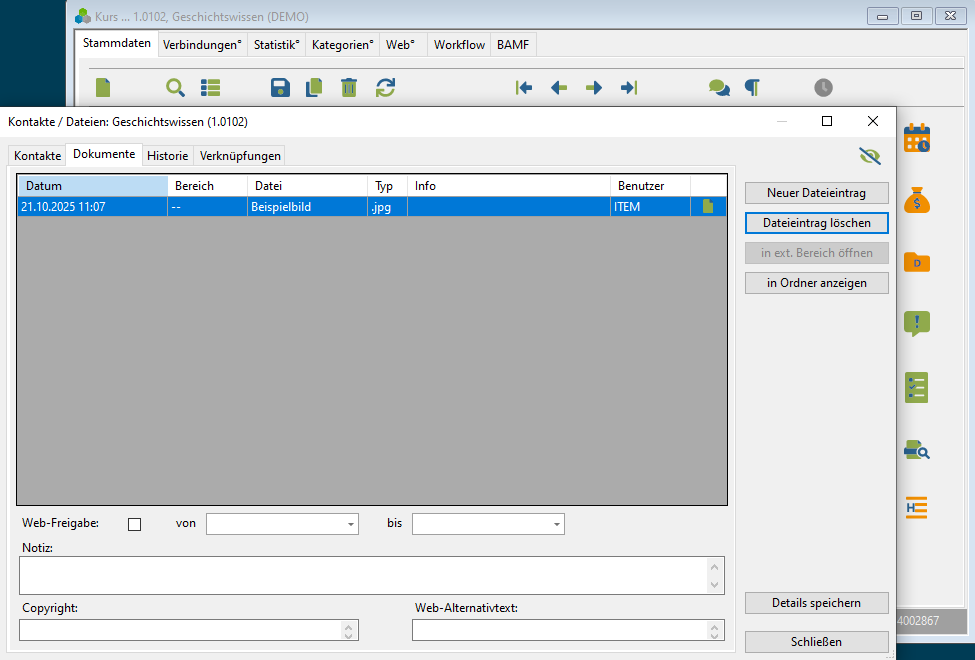Open the money bag sidebar icon
The height and width of the screenshot is (660, 975).
(917, 200)
